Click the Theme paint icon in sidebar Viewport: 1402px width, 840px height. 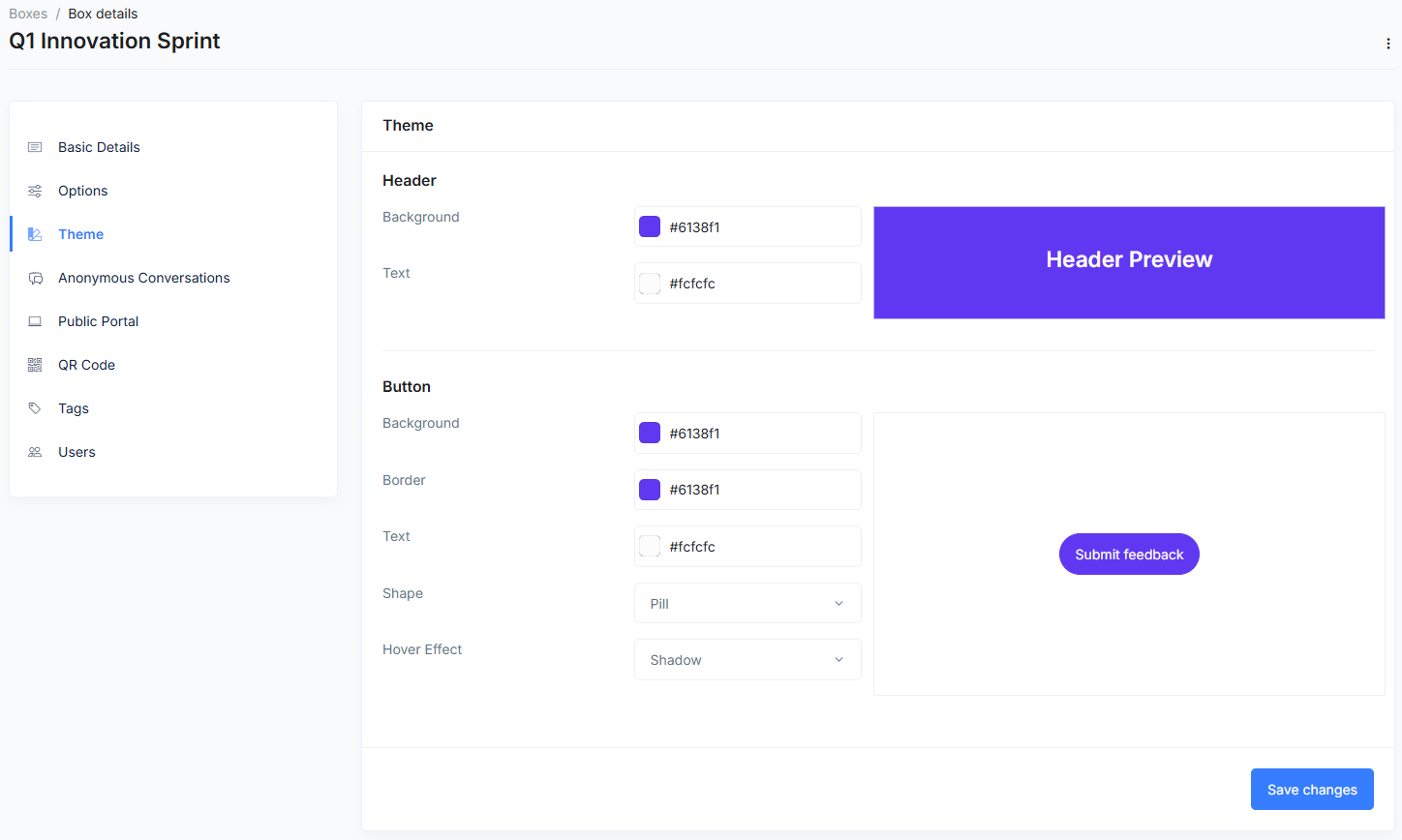(x=35, y=233)
